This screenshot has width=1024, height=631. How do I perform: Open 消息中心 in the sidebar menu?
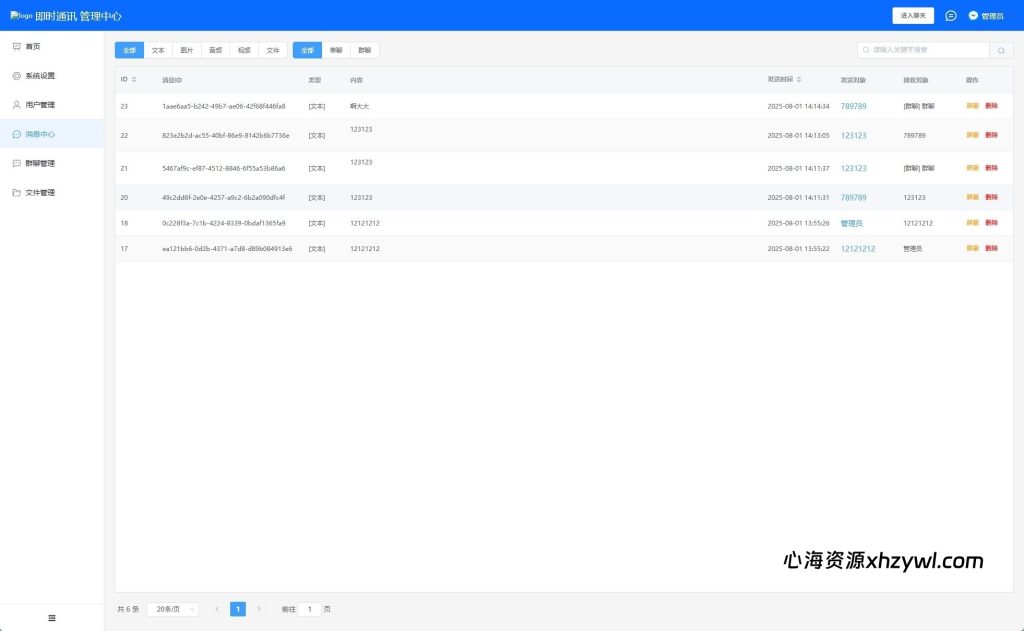click(x=40, y=134)
